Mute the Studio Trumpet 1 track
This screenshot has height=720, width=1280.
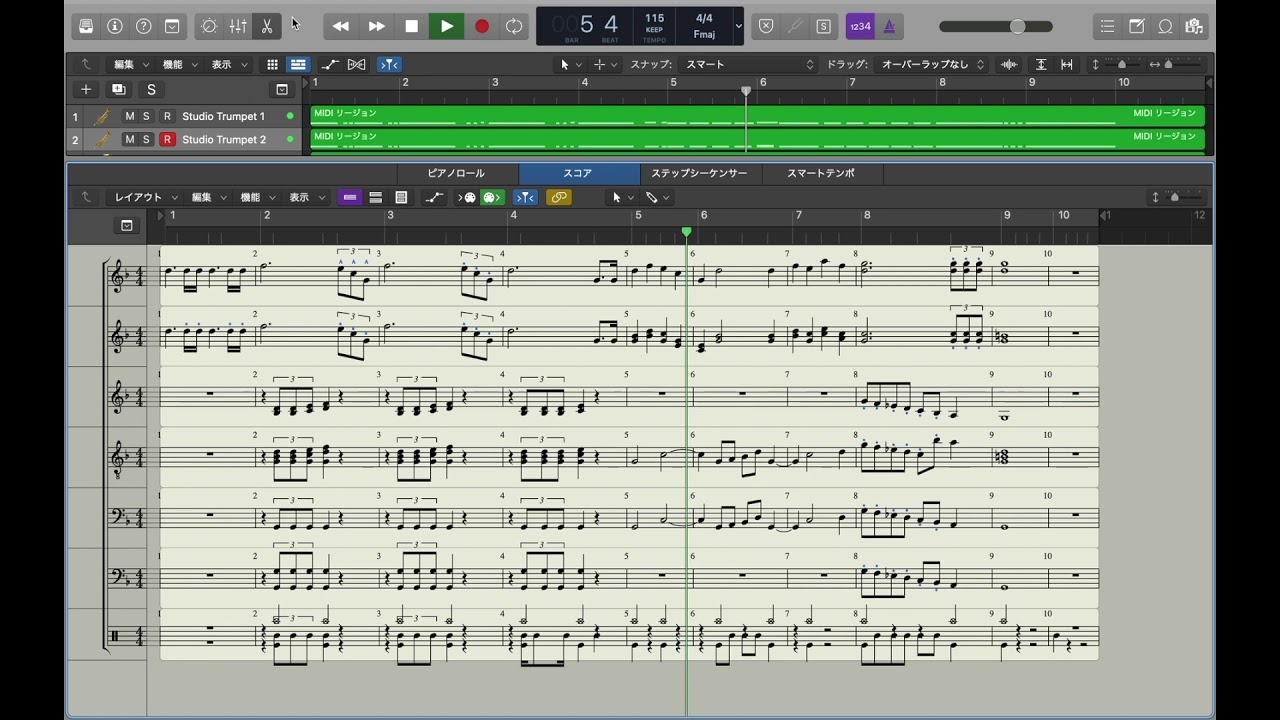129,116
